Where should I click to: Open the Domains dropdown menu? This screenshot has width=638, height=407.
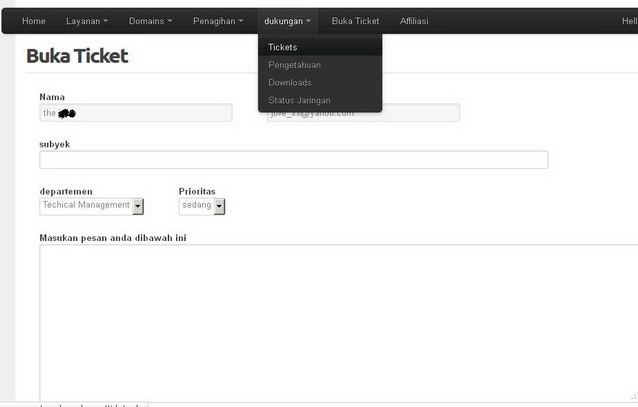[x=150, y=21]
